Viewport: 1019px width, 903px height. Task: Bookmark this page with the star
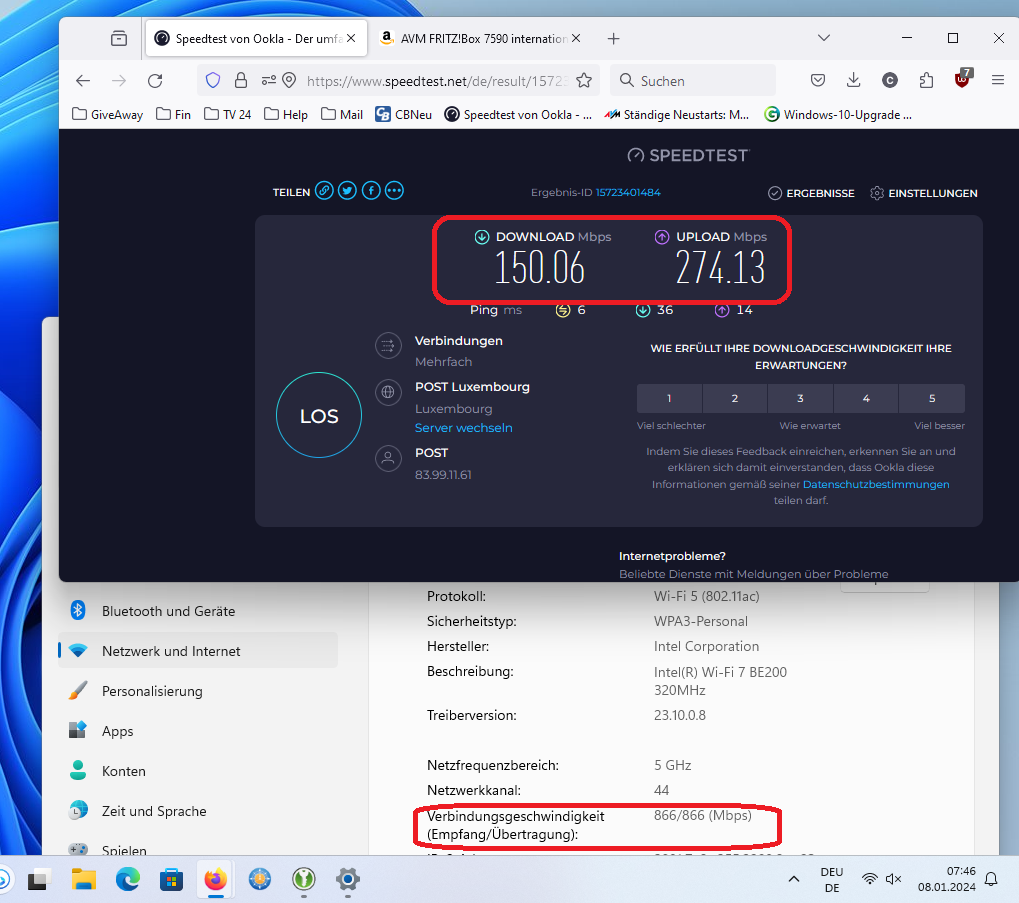(584, 81)
